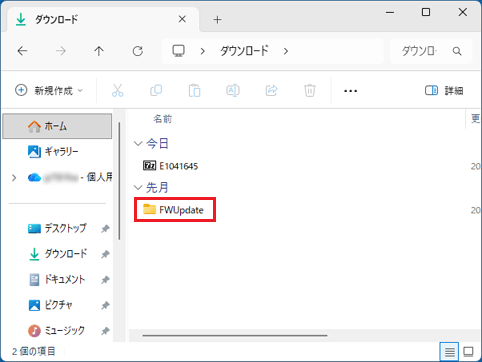Toggle the 詳細 details pane
Viewport: 482px width, 362px height.
(444, 90)
